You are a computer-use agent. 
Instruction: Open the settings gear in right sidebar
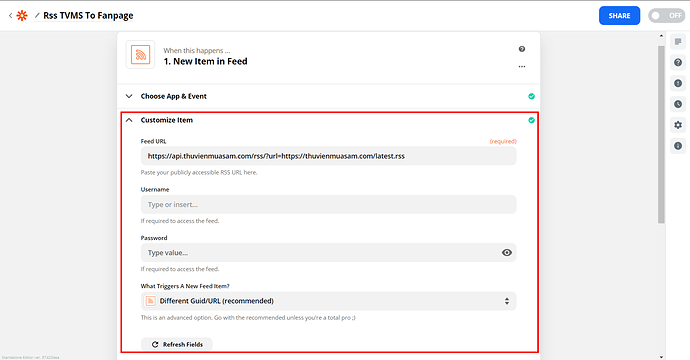(x=678, y=125)
